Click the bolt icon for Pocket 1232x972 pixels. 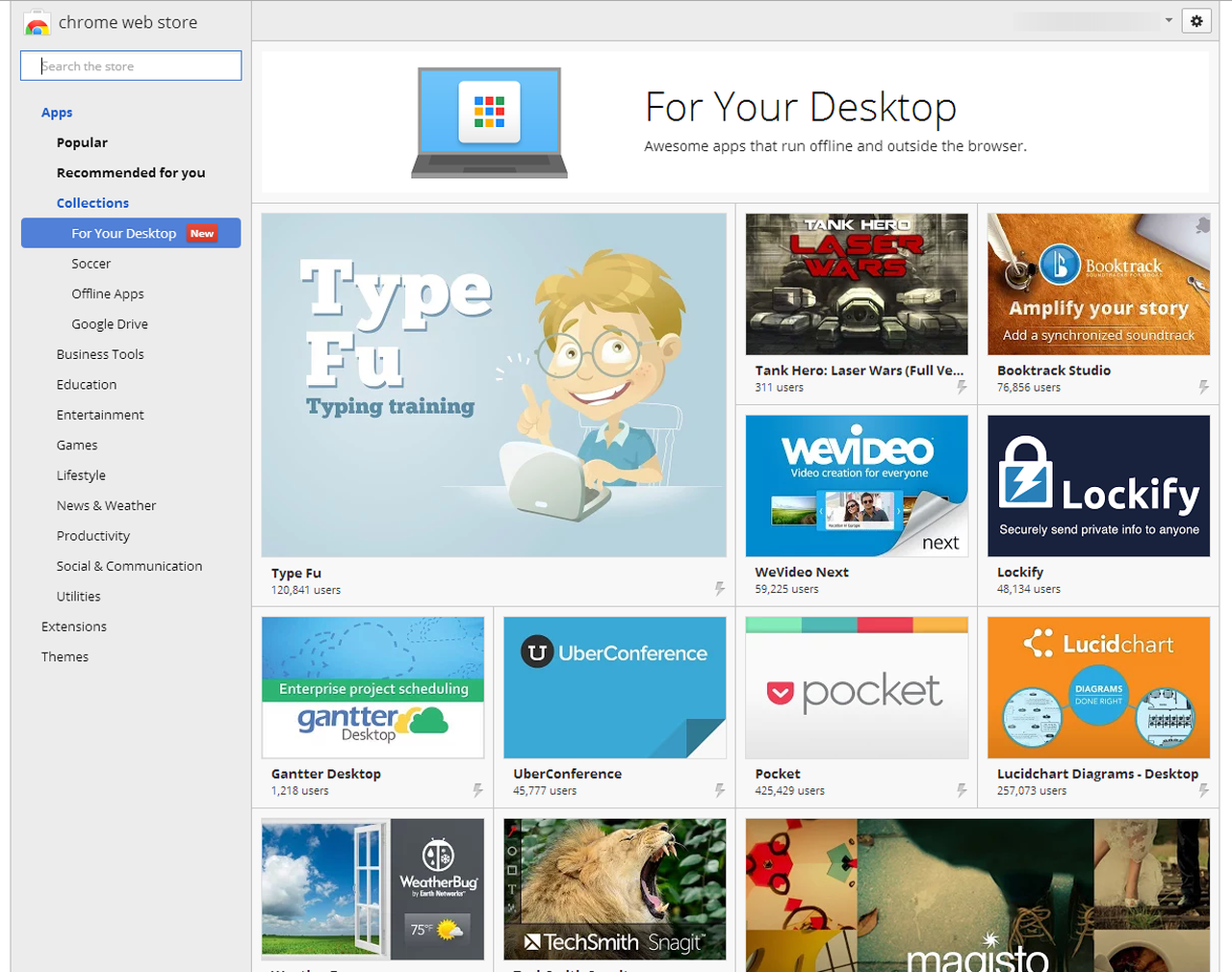(x=962, y=790)
